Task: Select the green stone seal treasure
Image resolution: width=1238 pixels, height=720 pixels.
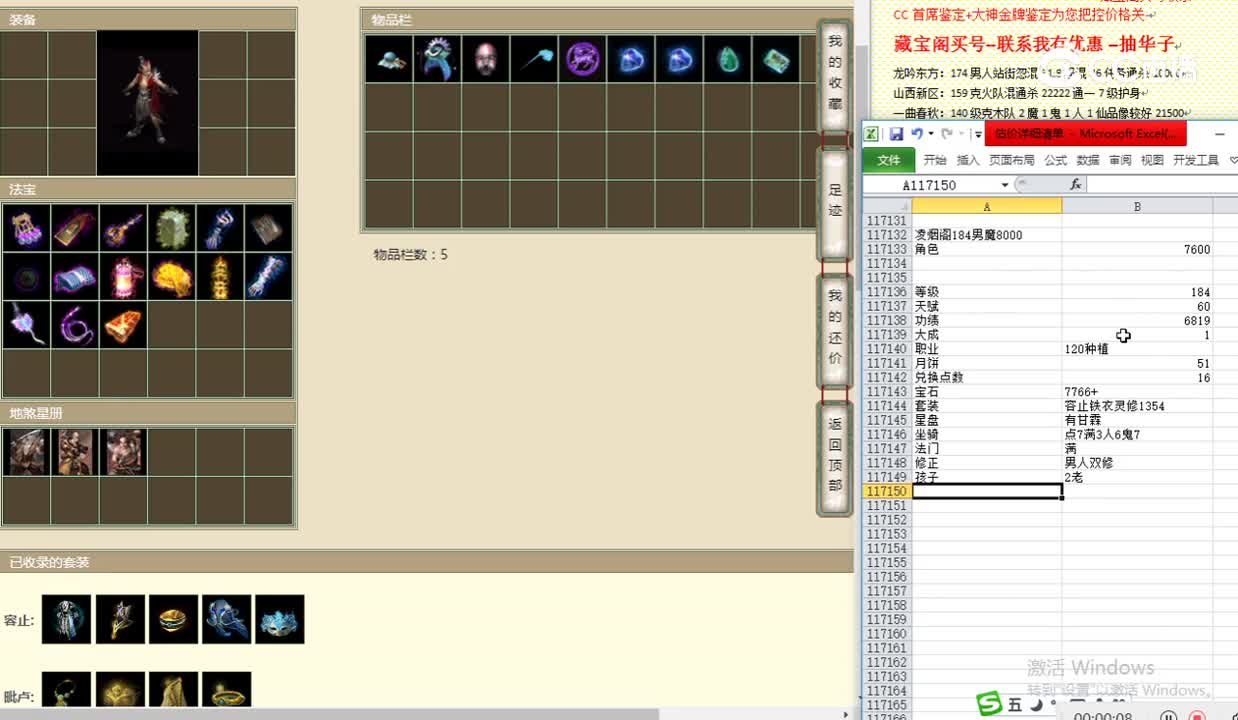Action: click(173, 228)
